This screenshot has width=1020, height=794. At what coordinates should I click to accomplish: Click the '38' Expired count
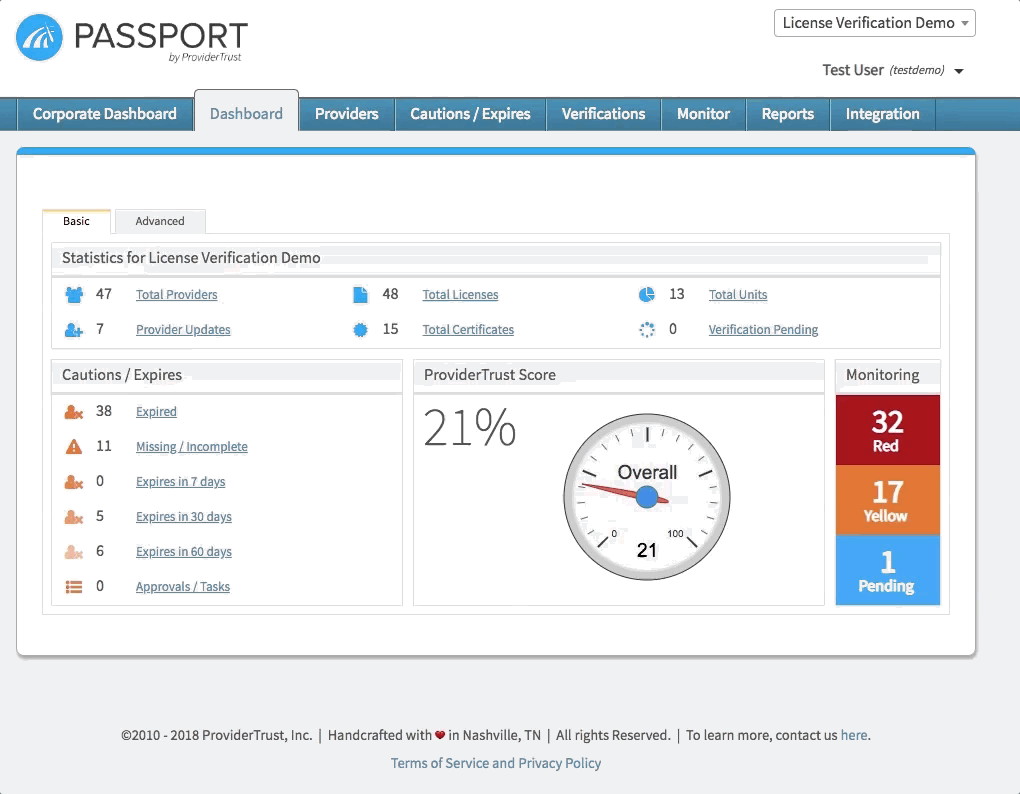click(x=103, y=411)
